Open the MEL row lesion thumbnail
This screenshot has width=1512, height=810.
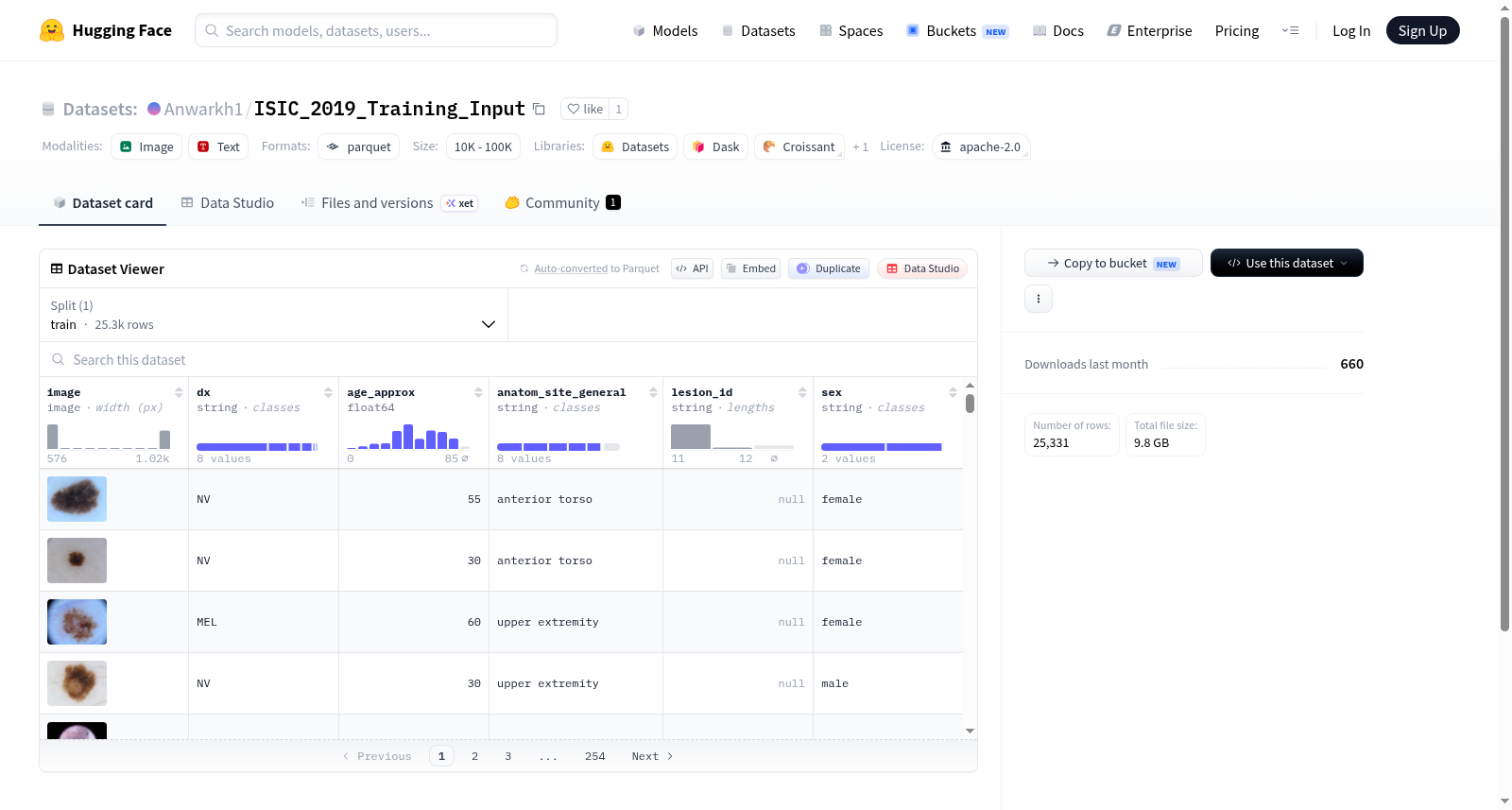77,622
